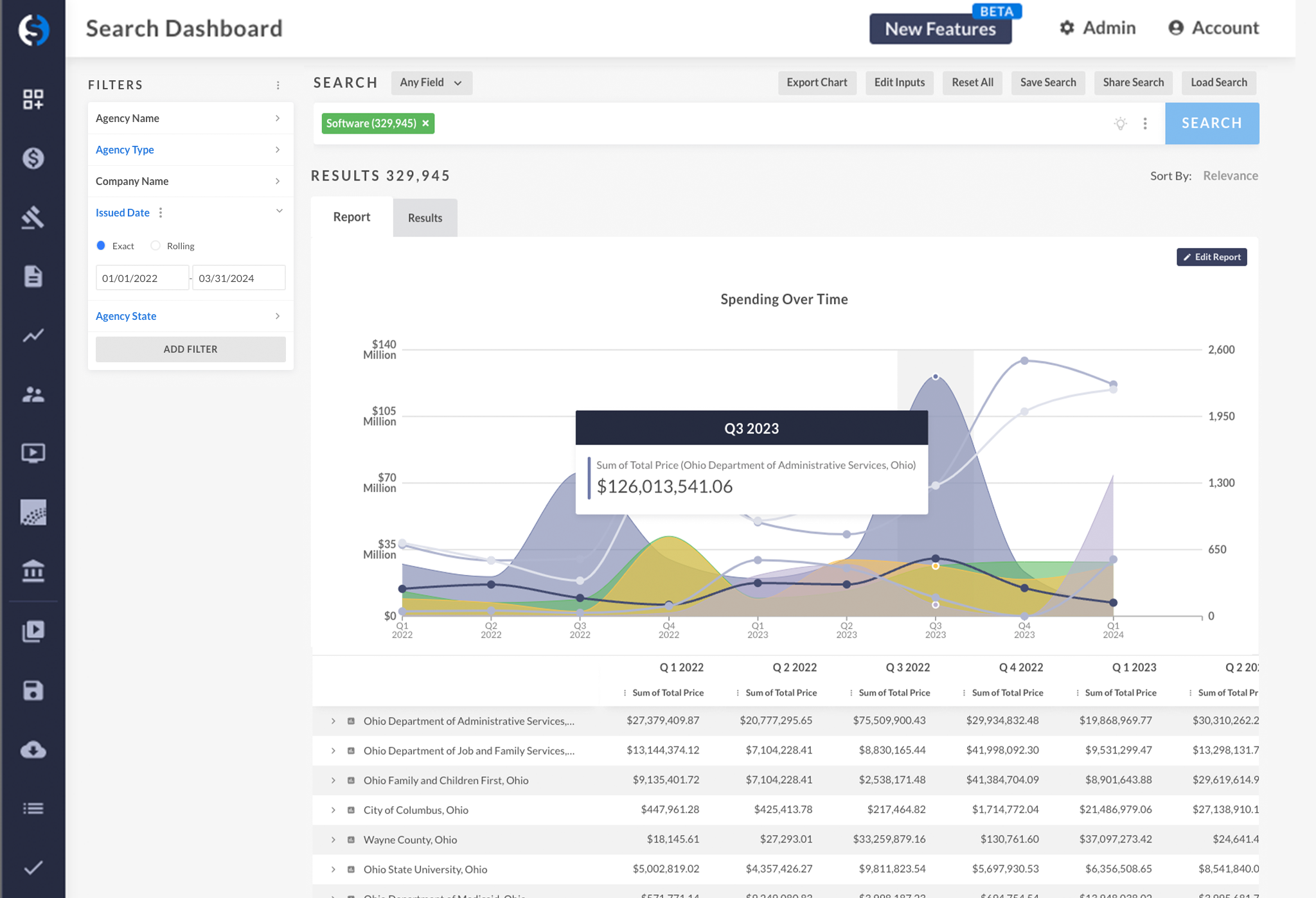Click the trend line chart sidebar icon
This screenshot has width=1316, height=898.
[33, 335]
